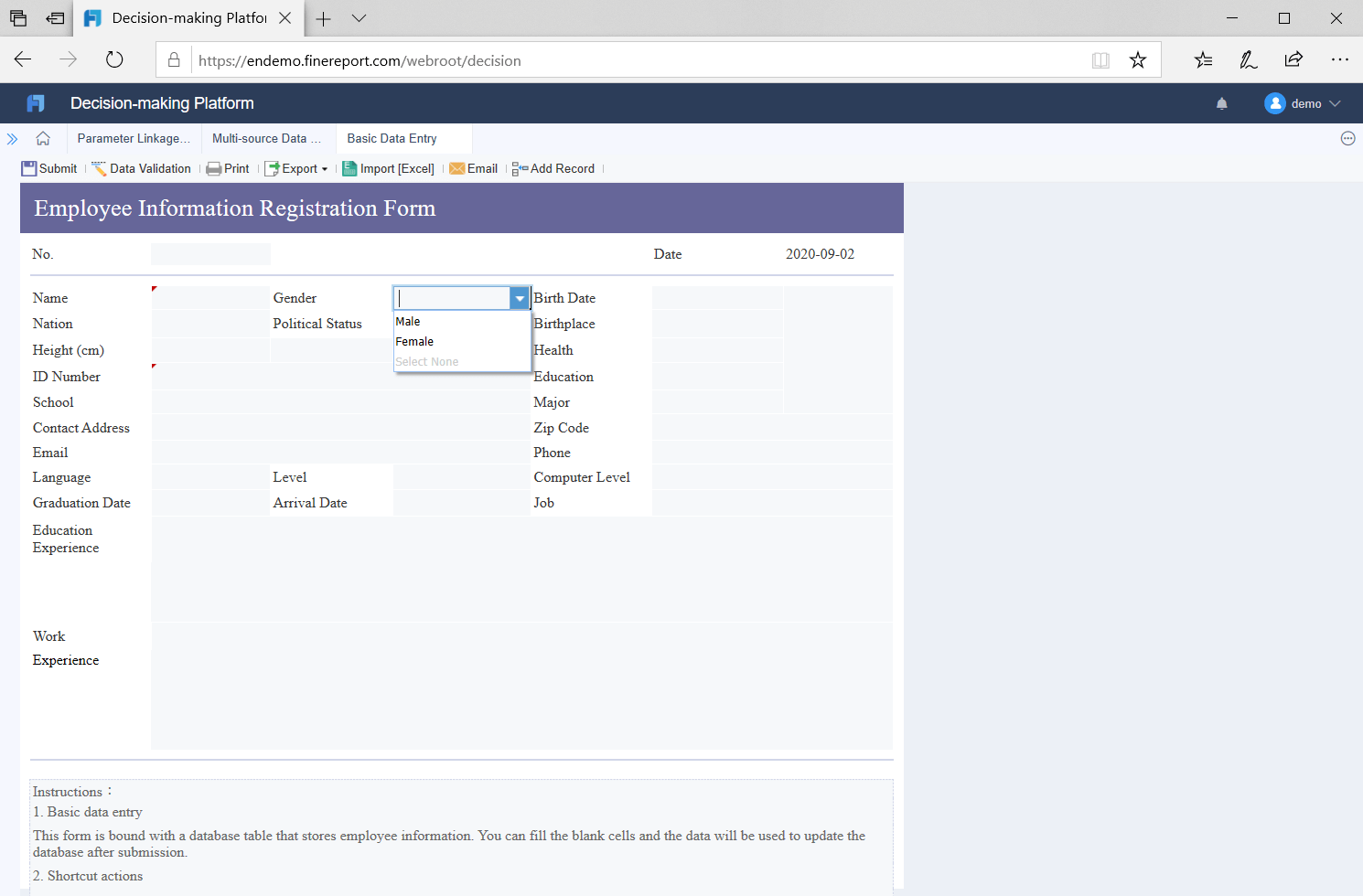
Task: Switch to Parameter Linkage tab
Action: coord(134,139)
